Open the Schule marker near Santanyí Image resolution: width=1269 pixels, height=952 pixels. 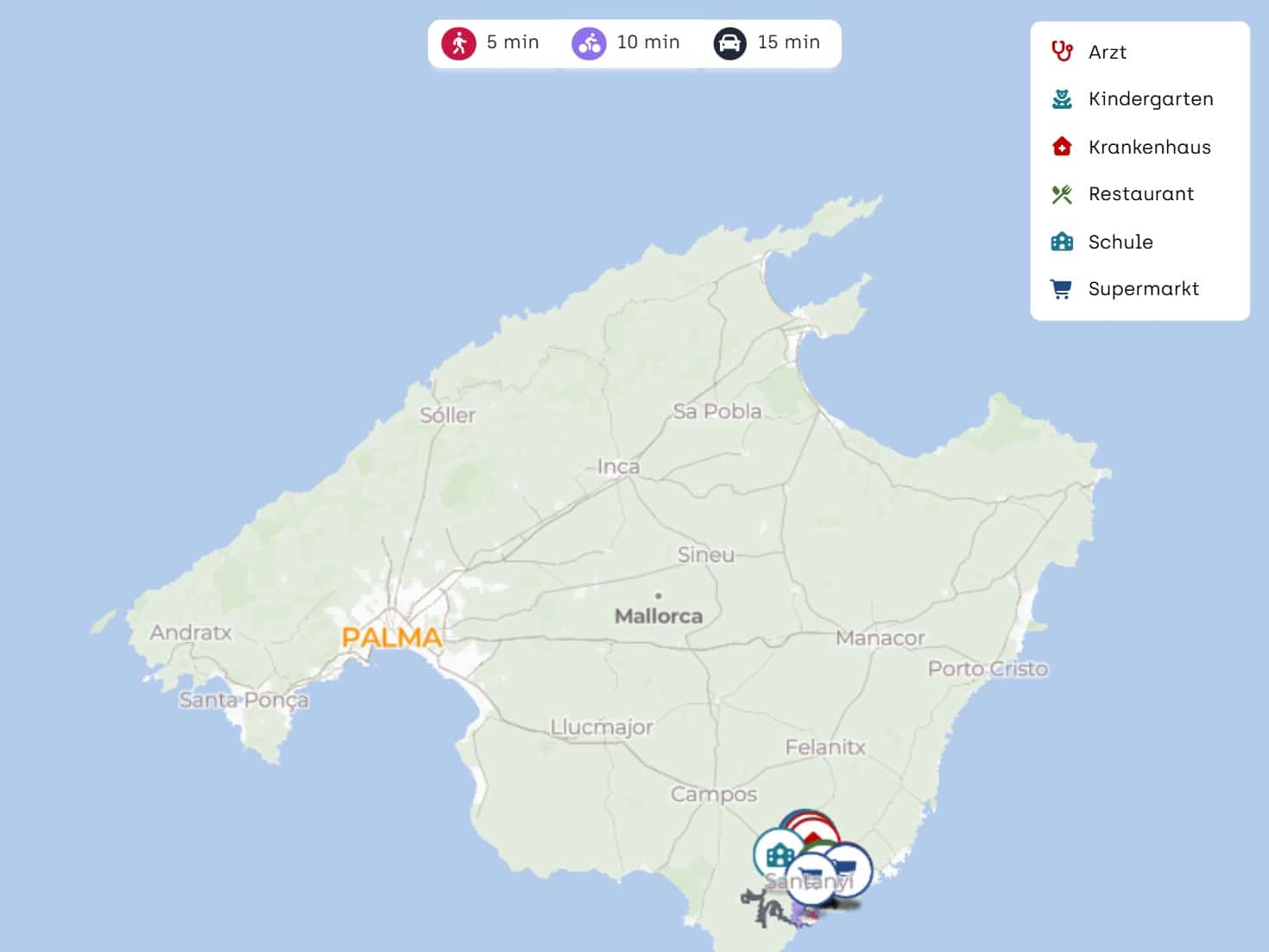pos(780,856)
